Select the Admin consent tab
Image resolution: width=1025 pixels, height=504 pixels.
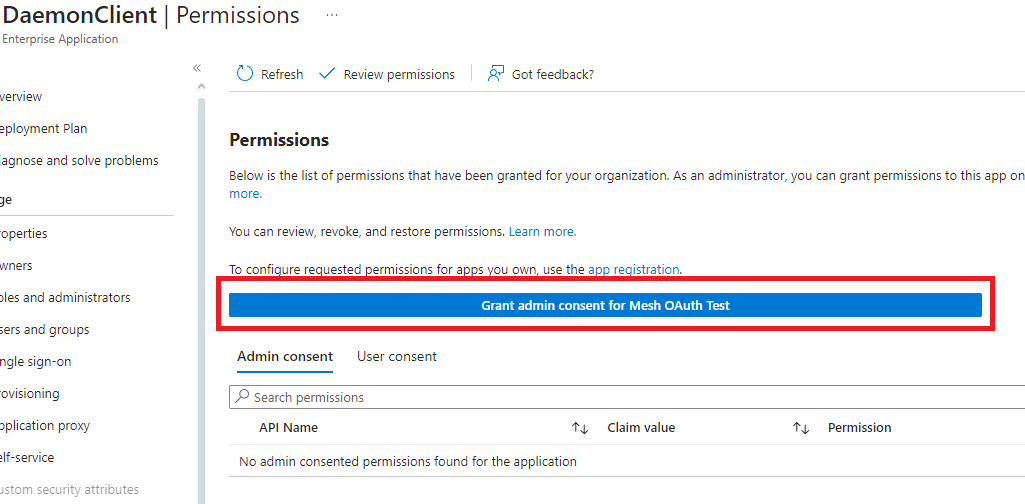point(285,356)
